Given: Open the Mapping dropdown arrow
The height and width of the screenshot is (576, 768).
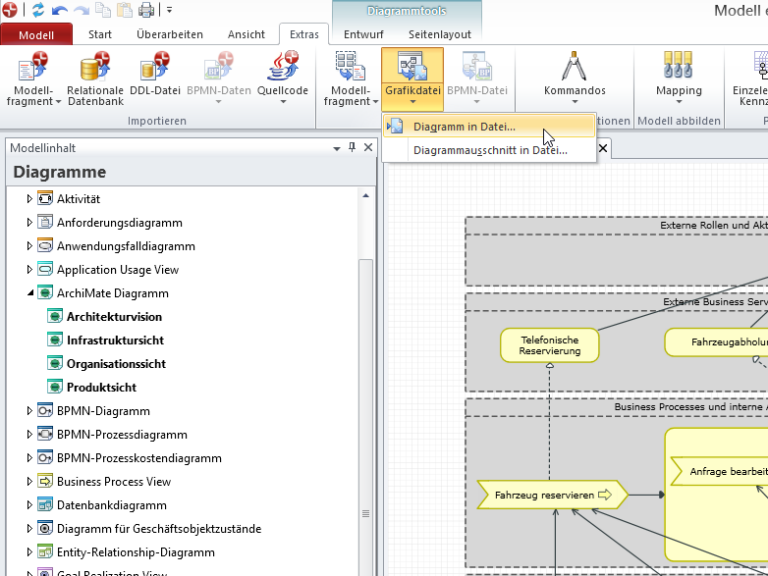Looking at the screenshot, I should click(679, 102).
